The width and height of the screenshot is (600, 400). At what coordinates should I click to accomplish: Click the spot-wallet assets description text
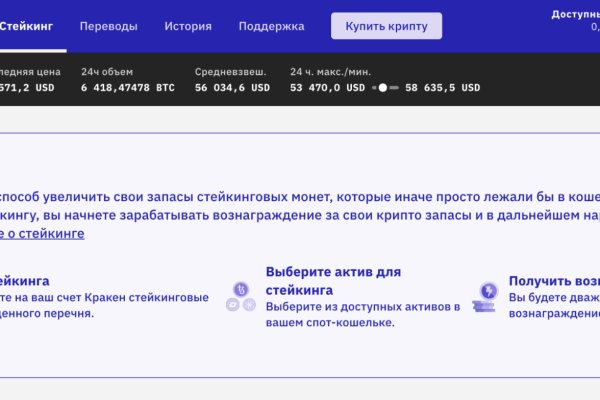tap(362, 314)
